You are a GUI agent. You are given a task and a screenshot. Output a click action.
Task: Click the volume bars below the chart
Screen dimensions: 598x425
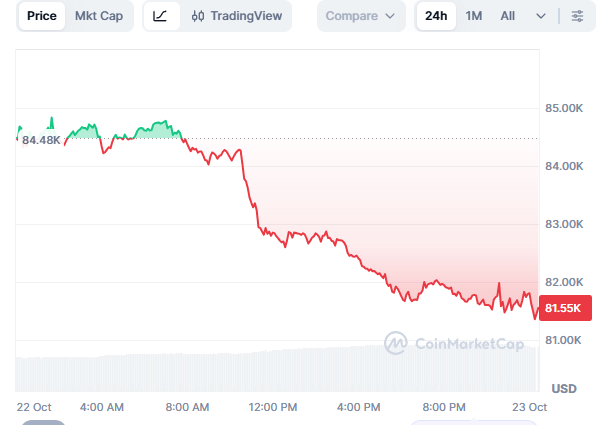click(x=277, y=368)
